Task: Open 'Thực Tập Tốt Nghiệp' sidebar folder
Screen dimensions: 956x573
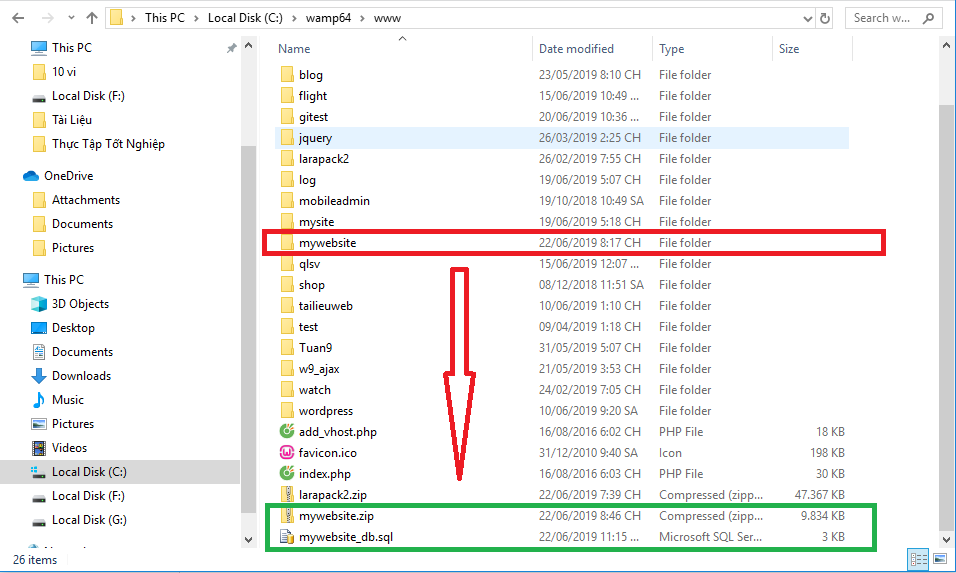Action: click(108, 144)
